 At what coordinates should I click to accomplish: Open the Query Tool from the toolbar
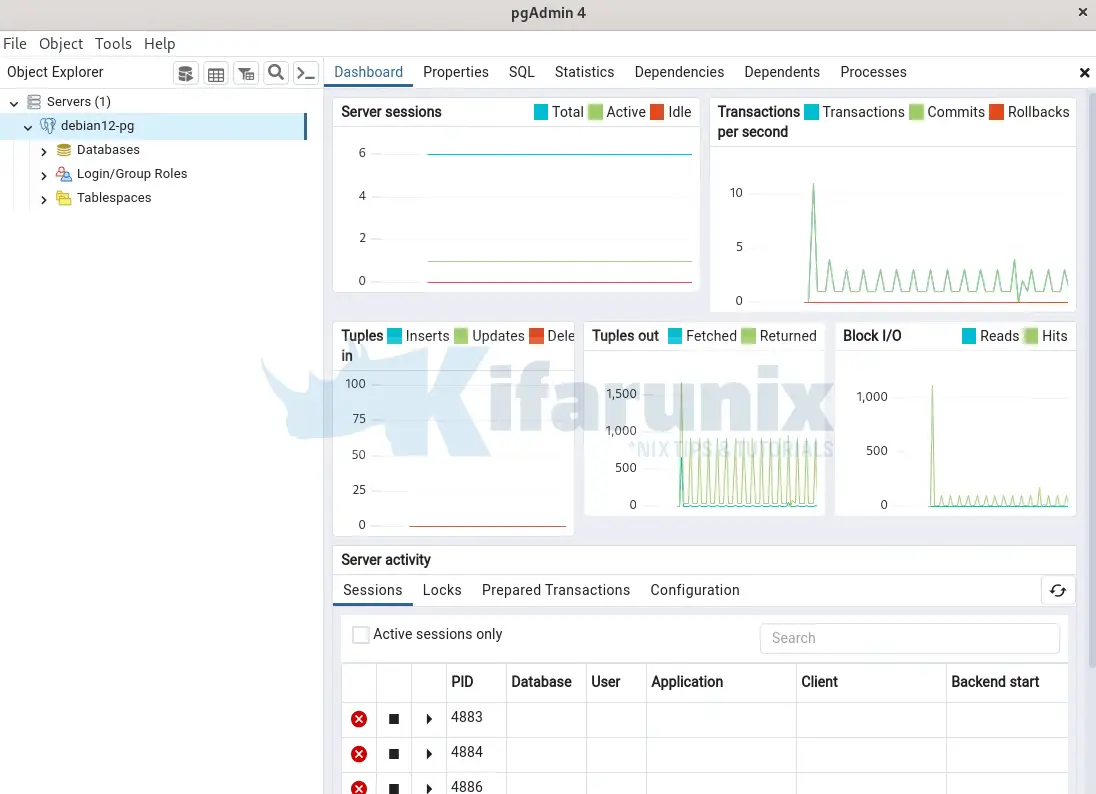click(x=185, y=72)
